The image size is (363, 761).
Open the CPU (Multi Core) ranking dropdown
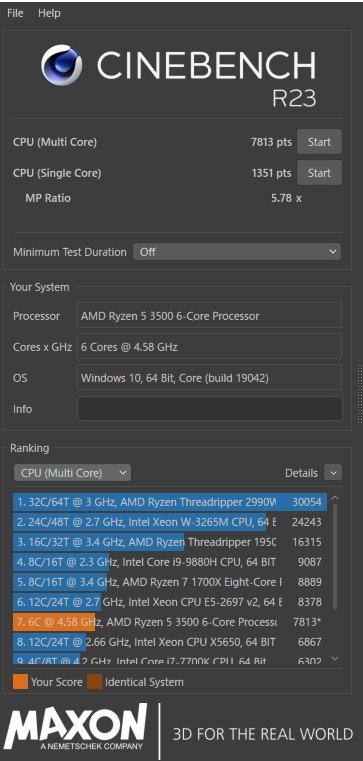pos(72,473)
